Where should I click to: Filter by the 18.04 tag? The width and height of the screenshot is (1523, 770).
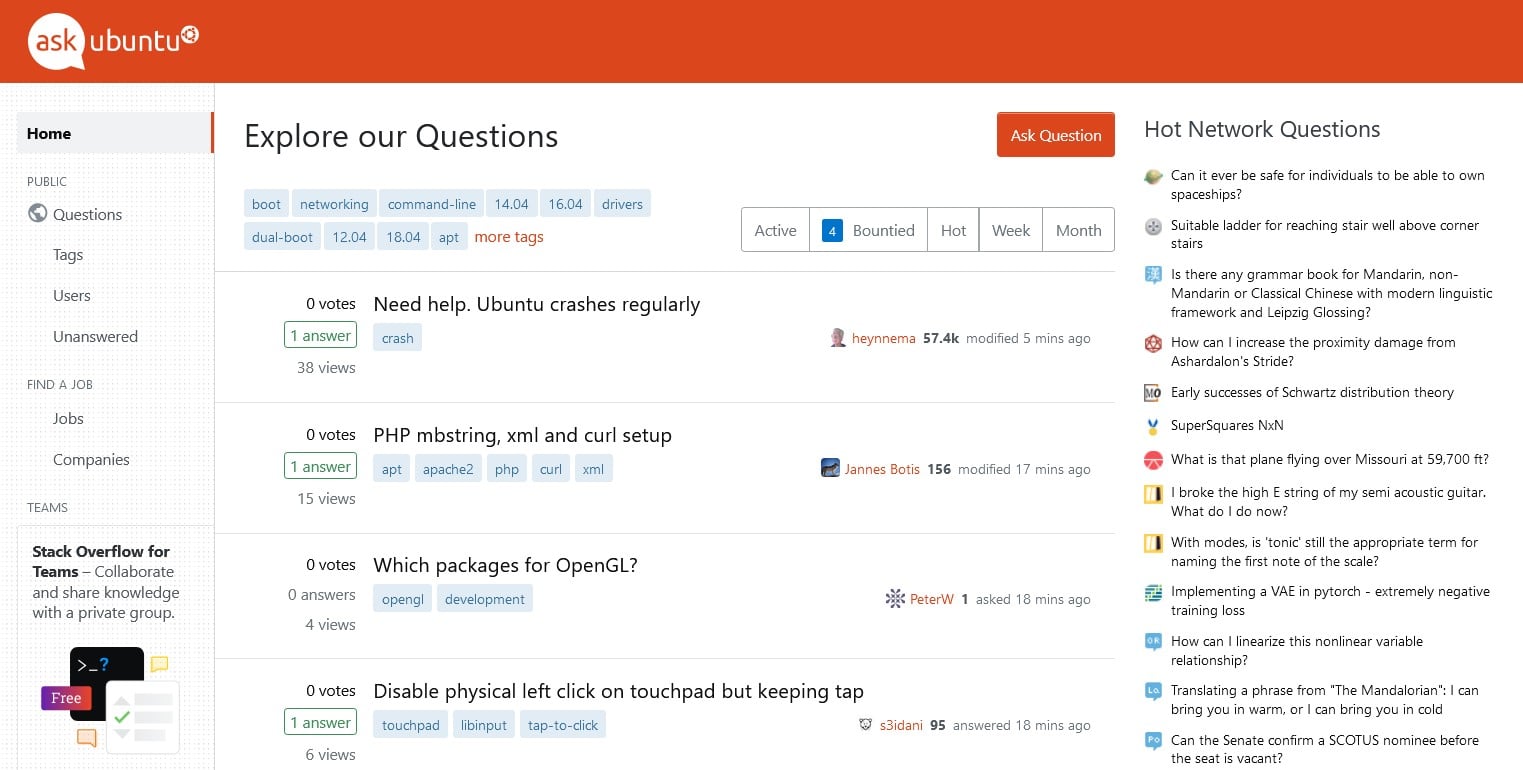(x=403, y=237)
